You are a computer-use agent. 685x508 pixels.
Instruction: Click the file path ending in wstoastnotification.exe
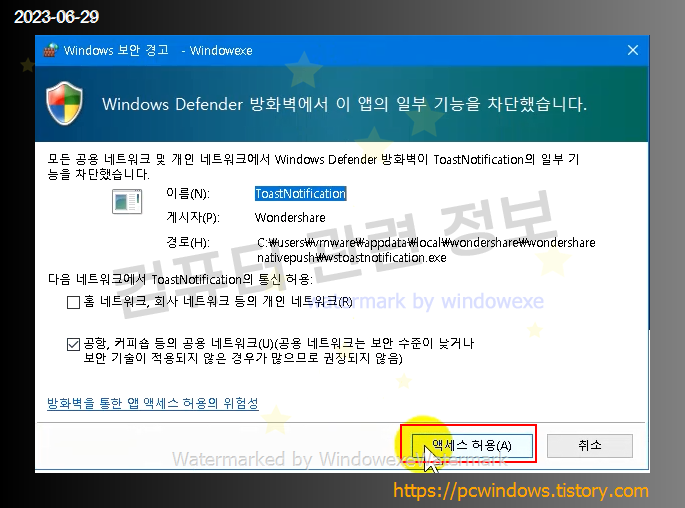[x=426, y=250]
